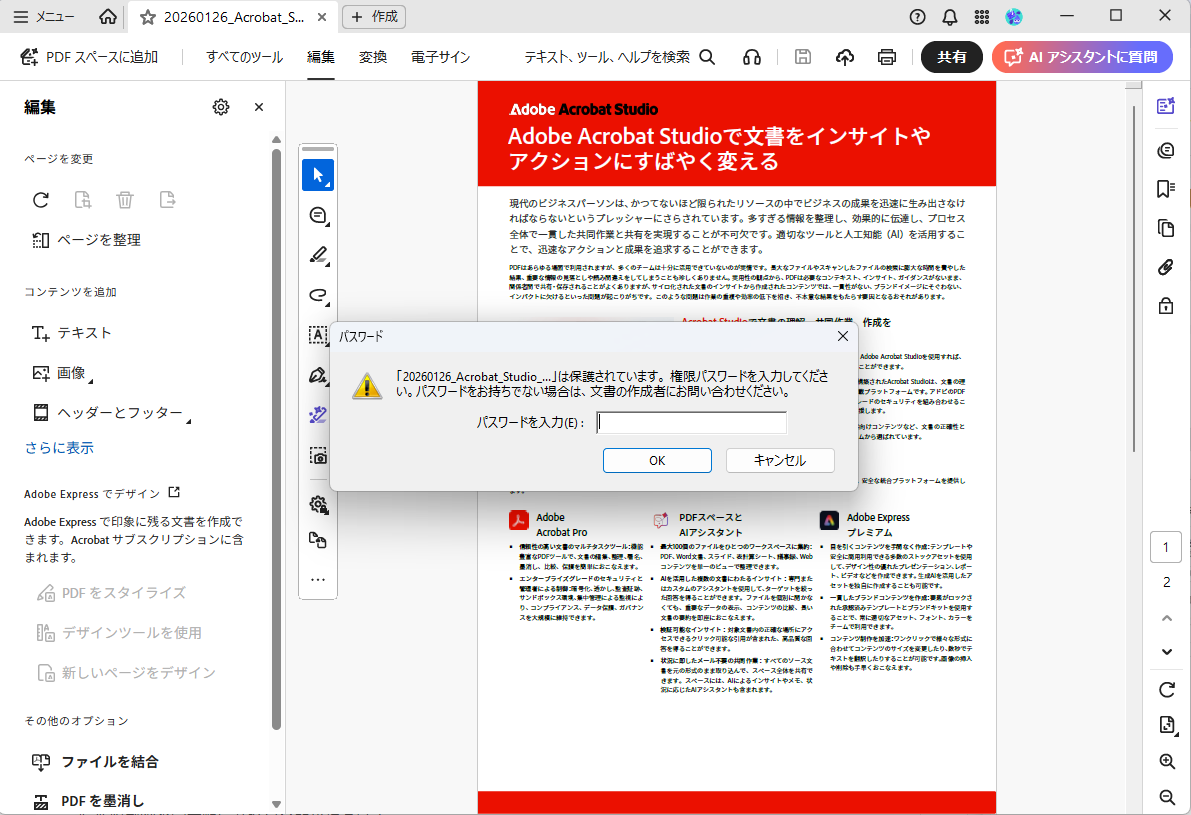Select the text box A tool
1191x815 pixels.
click(318, 334)
